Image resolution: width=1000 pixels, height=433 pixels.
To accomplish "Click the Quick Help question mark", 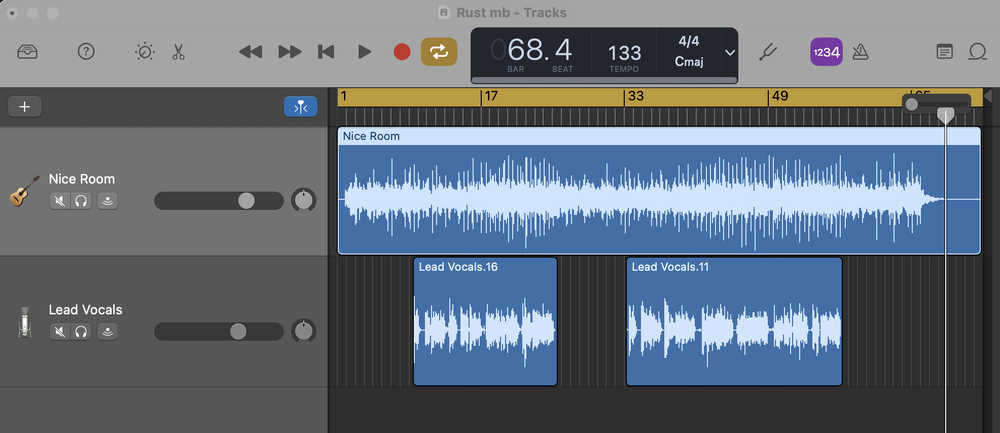I will click(86, 51).
